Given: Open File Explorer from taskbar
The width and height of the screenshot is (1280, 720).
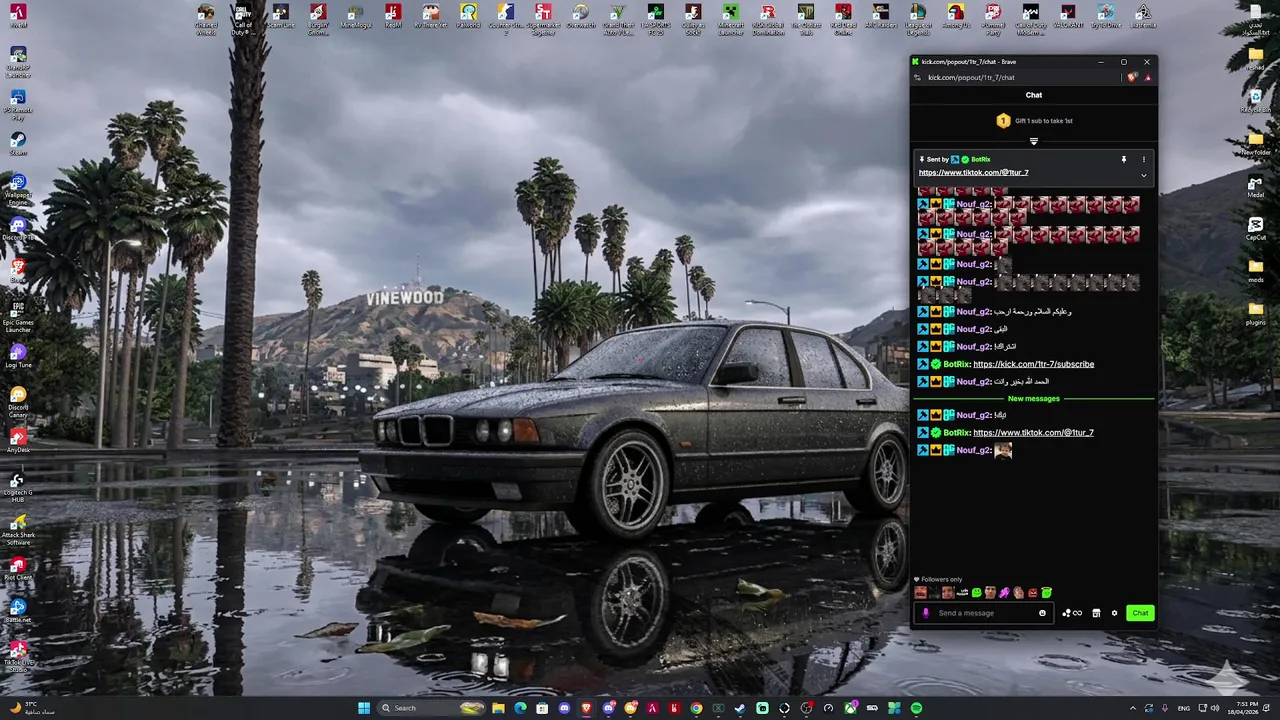Looking at the screenshot, I should (x=498, y=708).
